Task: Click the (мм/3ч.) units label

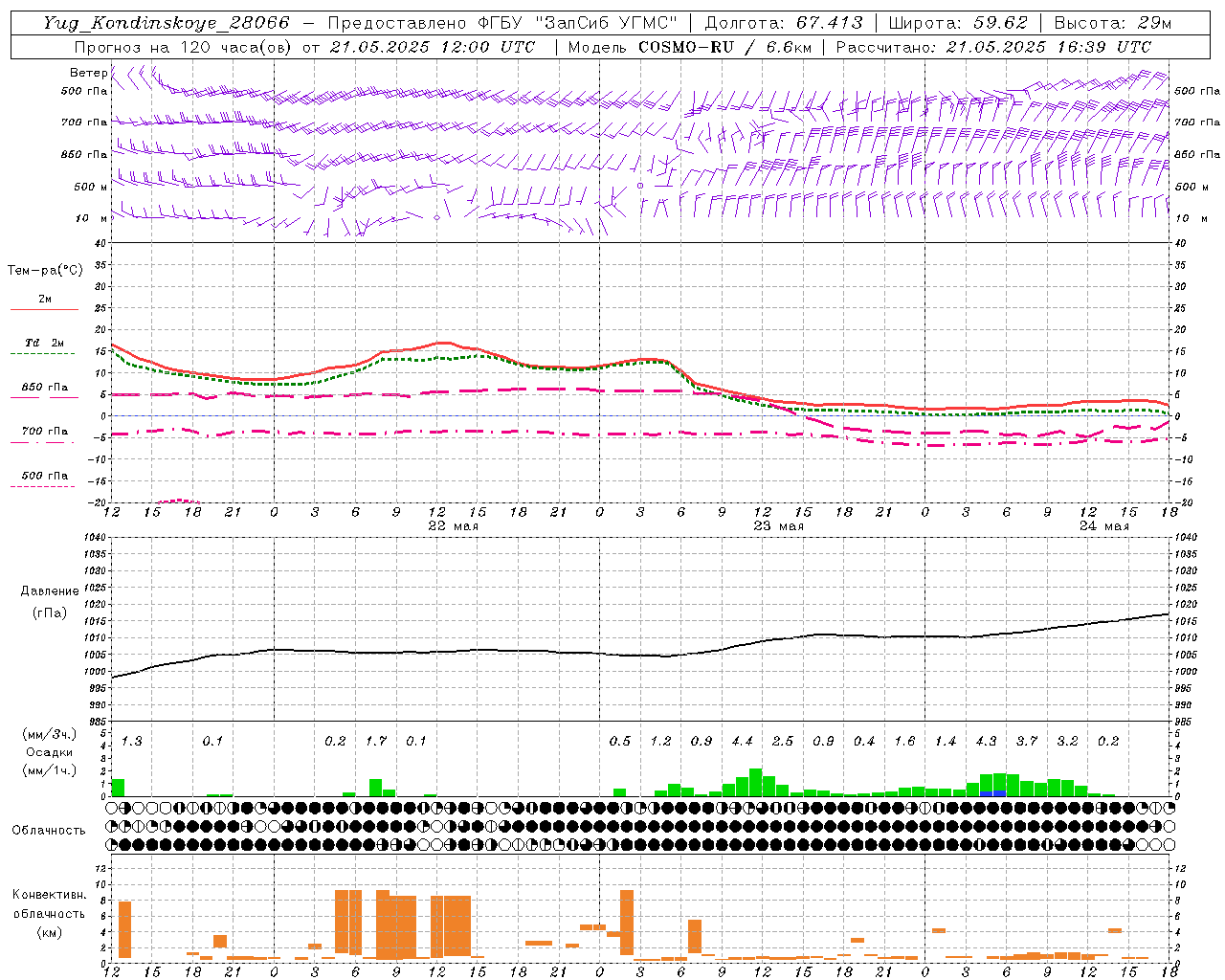Action: click(50, 735)
